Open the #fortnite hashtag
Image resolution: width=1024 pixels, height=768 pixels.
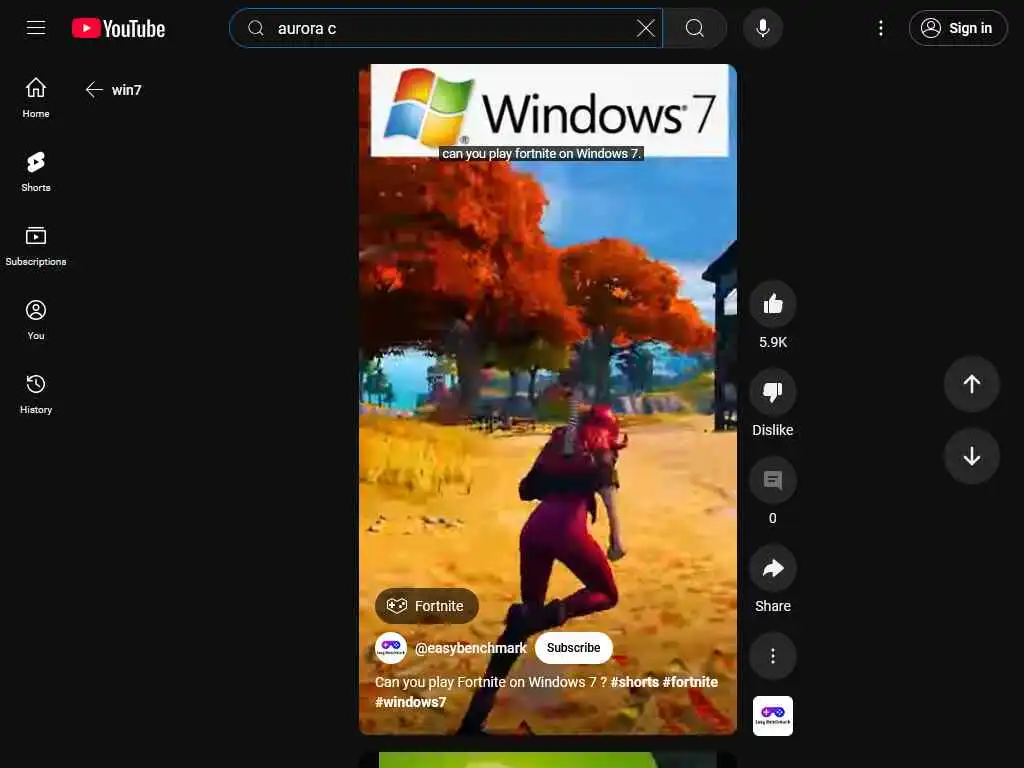(x=690, y=682)
